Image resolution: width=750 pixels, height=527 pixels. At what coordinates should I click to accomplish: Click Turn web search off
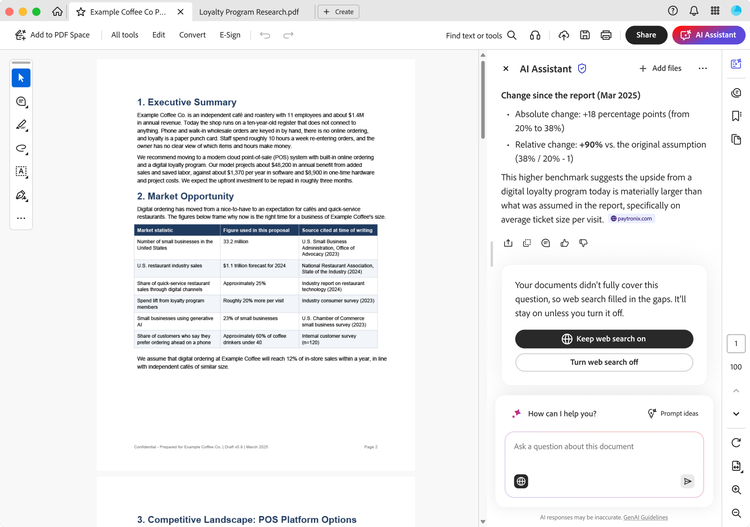(x=604, y=362)
